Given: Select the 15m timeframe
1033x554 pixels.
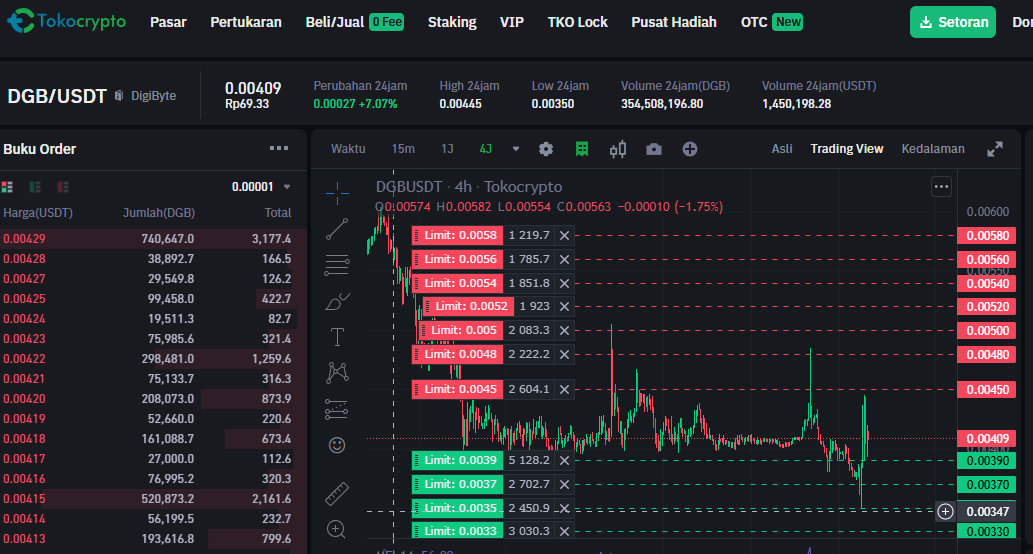Looking at the screenshot, I should point(403,149).
